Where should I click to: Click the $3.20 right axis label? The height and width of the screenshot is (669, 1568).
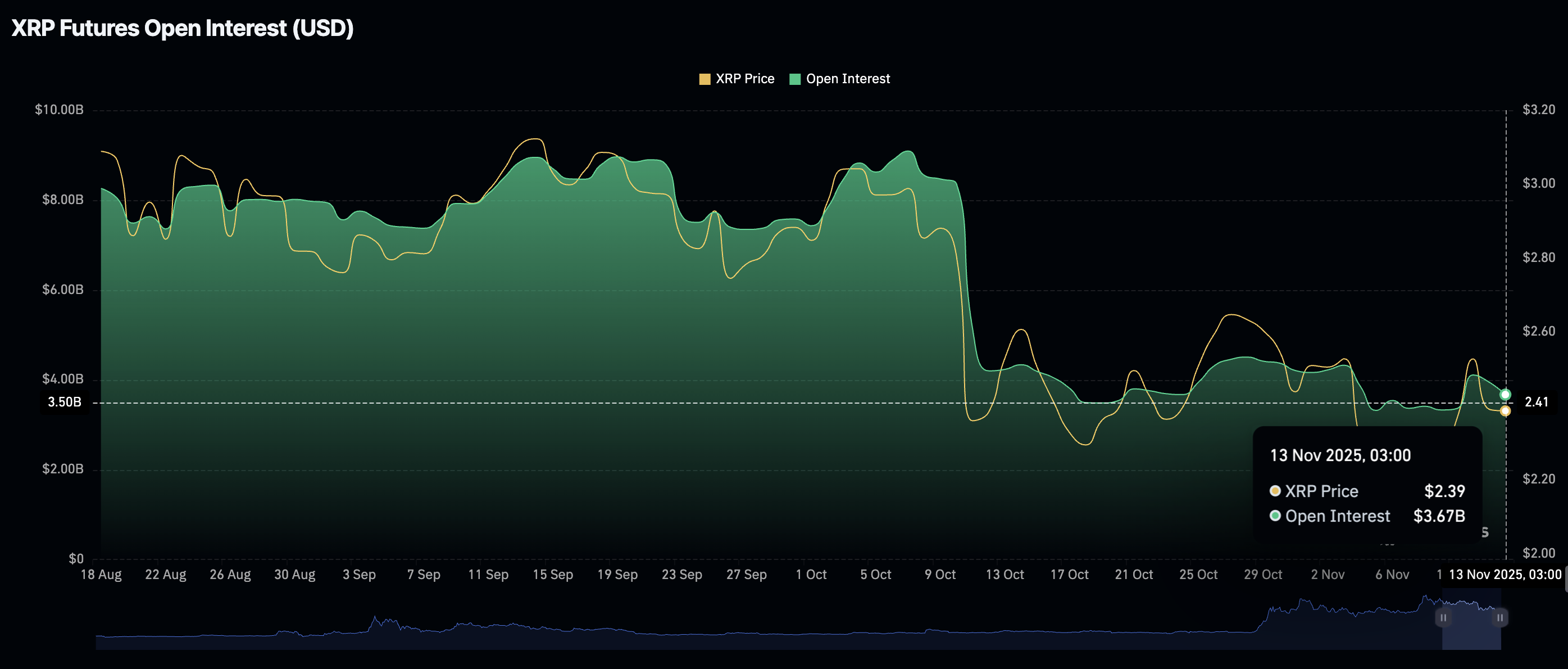pos(1538,110)
